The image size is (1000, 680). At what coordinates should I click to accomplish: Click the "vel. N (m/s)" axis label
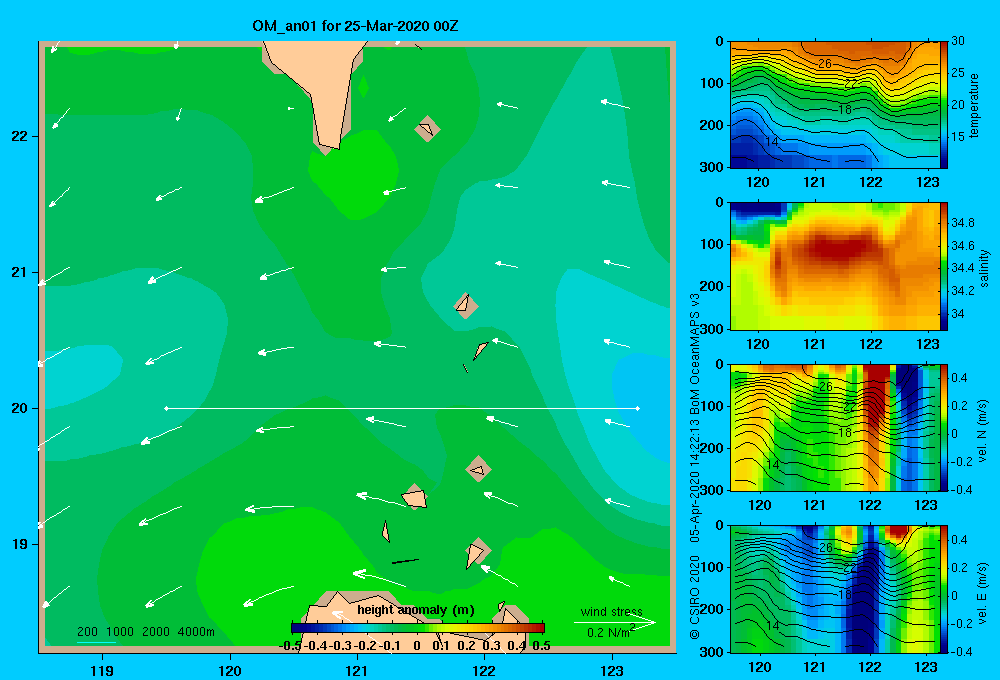(x=983, y=431)
